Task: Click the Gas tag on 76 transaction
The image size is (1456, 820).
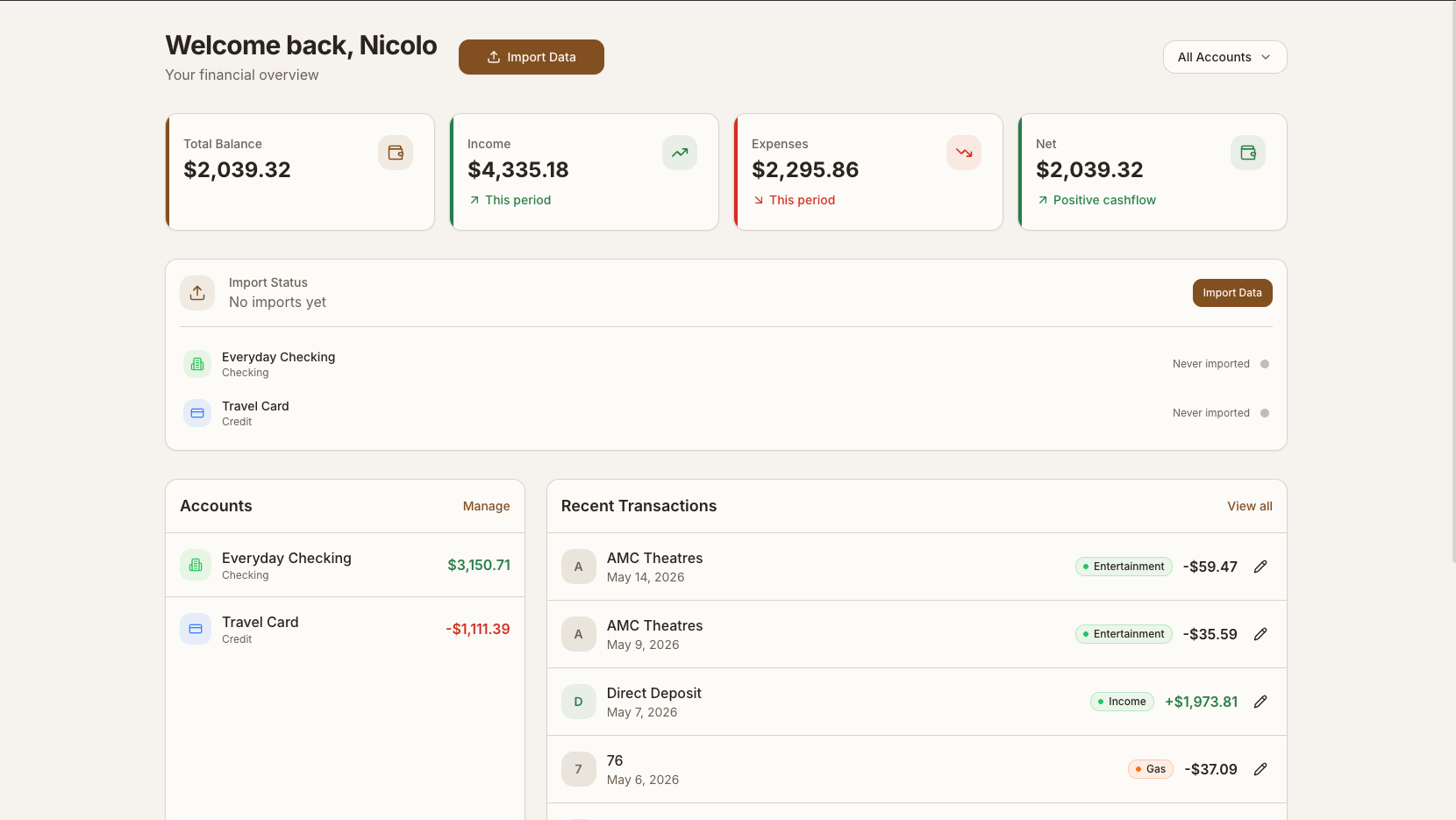Action: pos(1150,769)
